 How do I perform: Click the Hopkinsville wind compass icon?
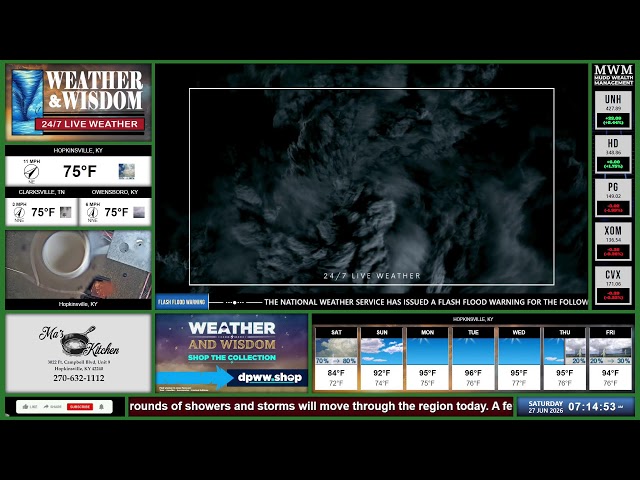[31, 172]
